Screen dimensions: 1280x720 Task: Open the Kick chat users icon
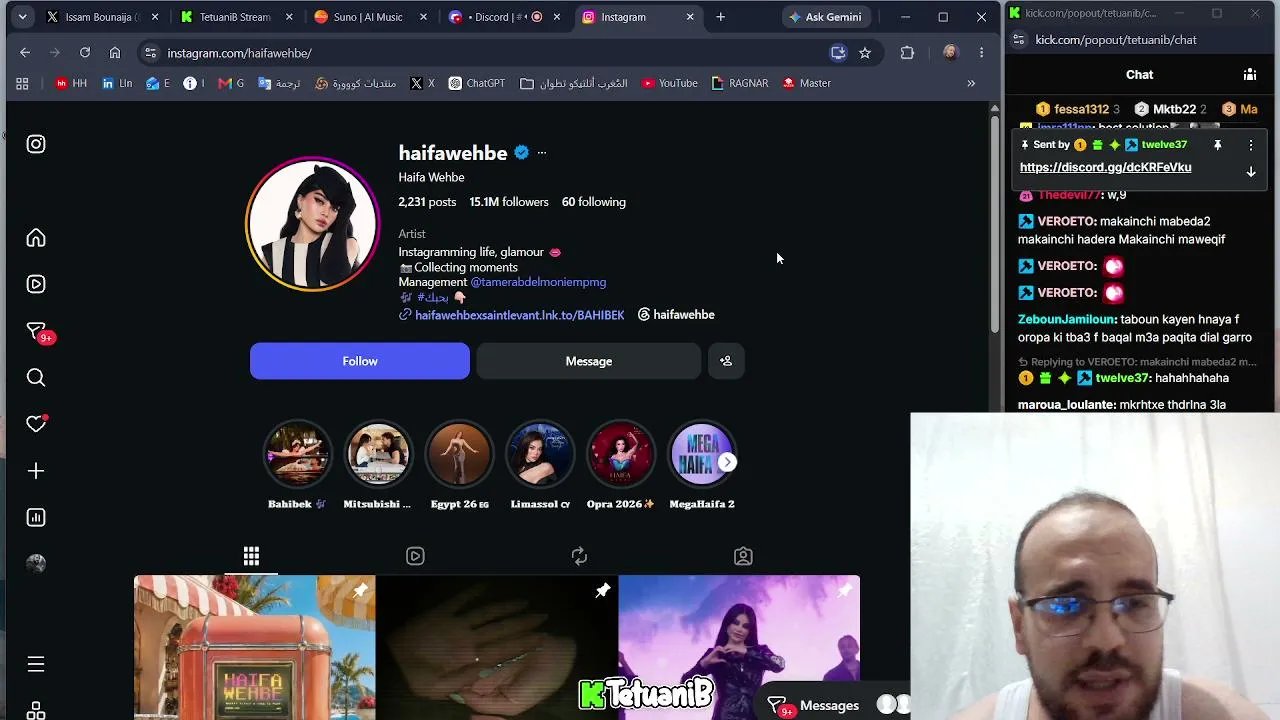(1250, 74)
